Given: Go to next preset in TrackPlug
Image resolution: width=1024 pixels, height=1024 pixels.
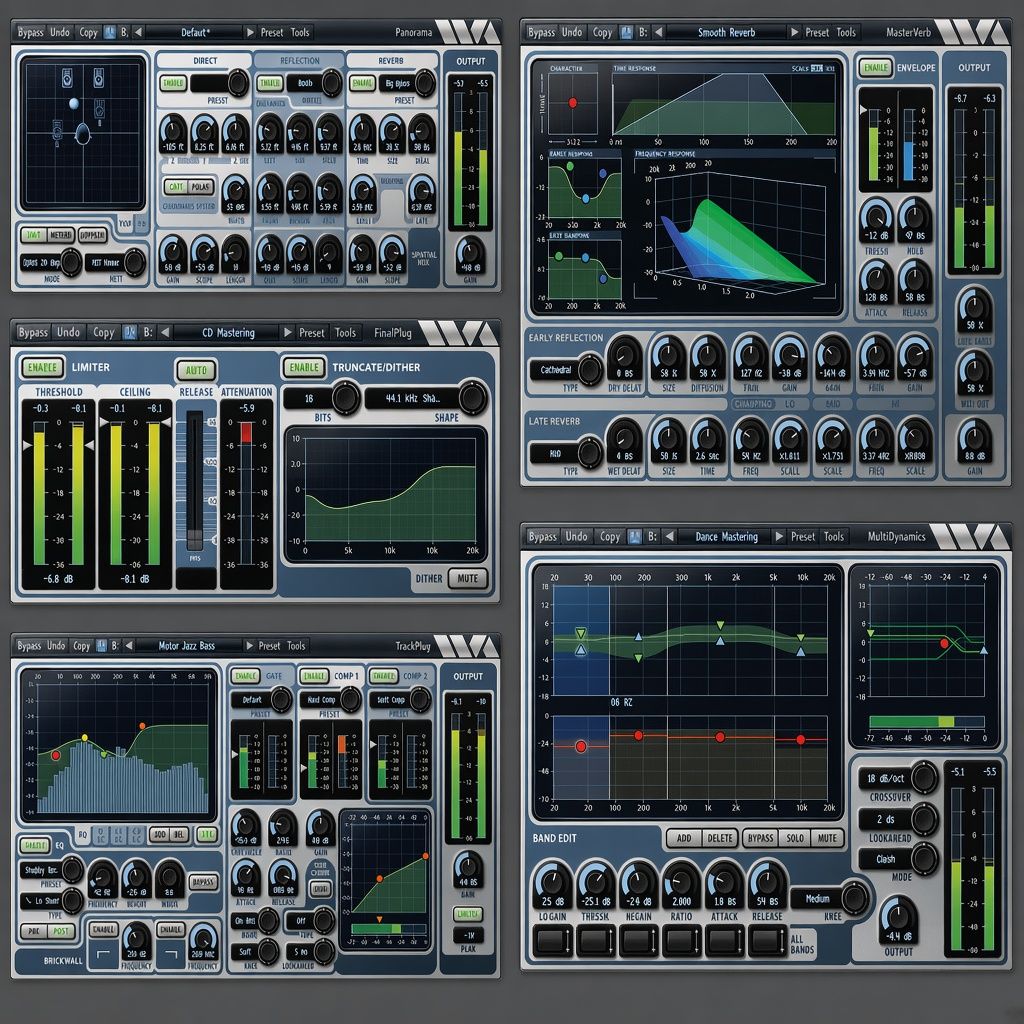Looking at the screenshot, I should [249, 646].
